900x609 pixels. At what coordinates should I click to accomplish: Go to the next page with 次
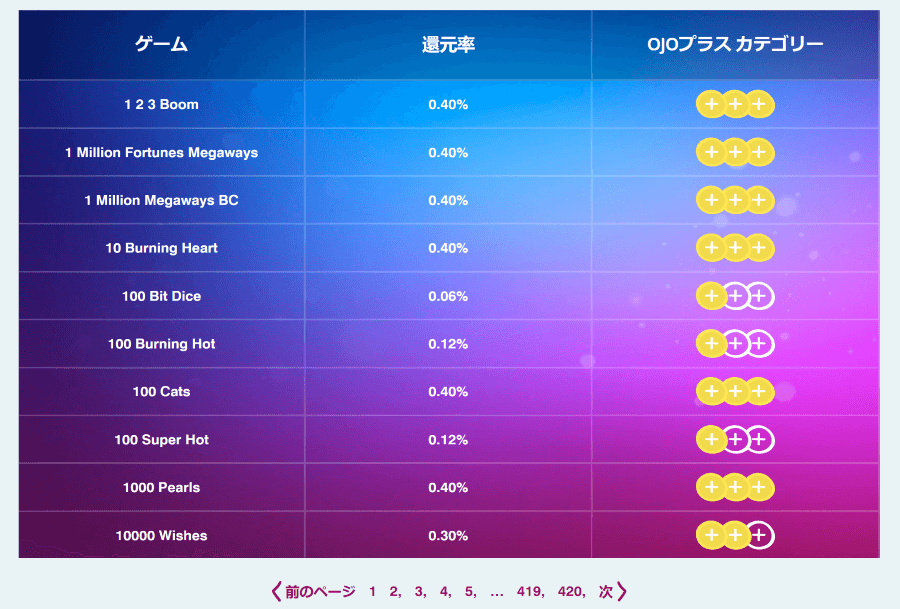612,591
